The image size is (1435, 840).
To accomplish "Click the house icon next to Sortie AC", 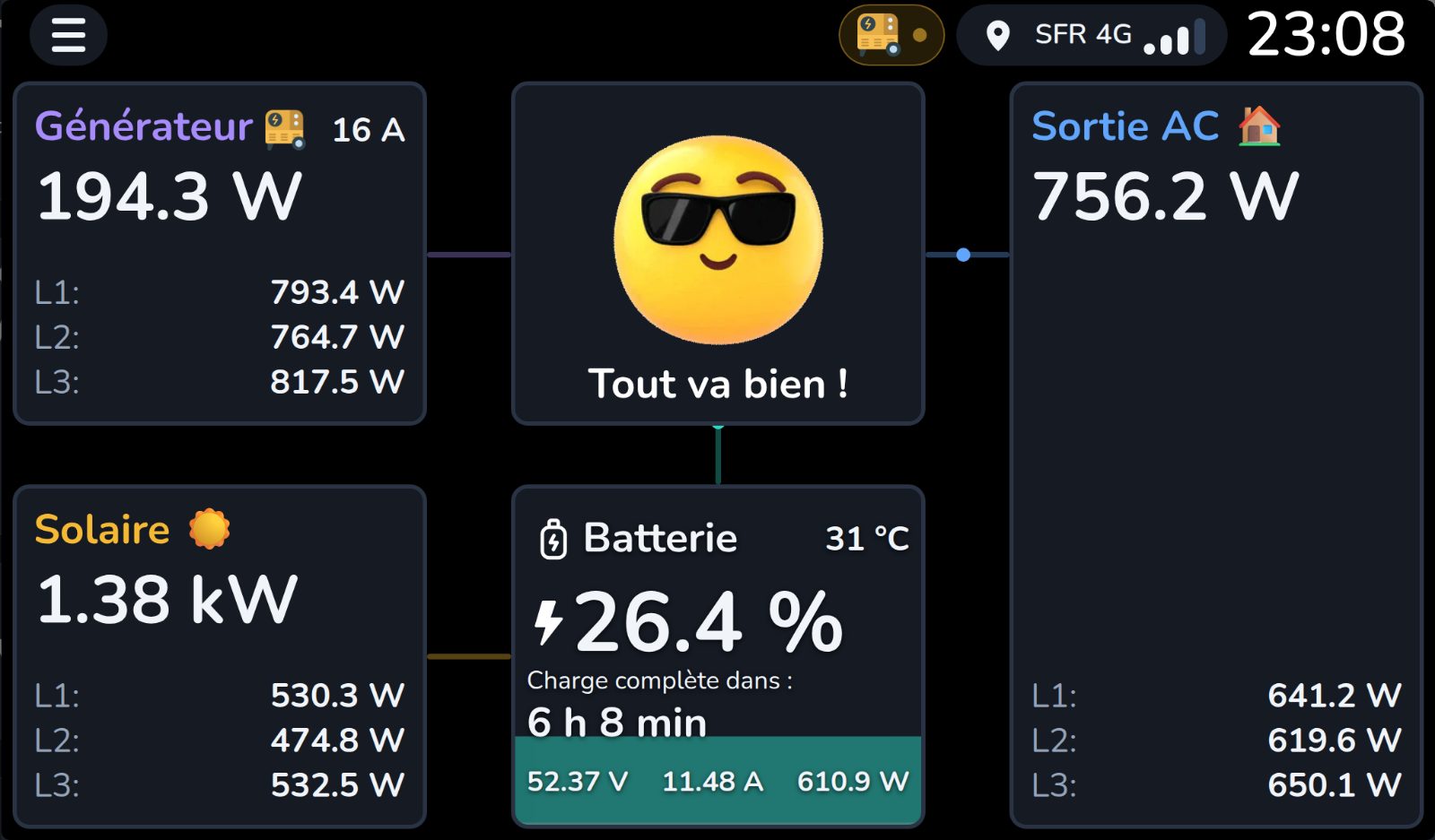I will click(1259, 126).
